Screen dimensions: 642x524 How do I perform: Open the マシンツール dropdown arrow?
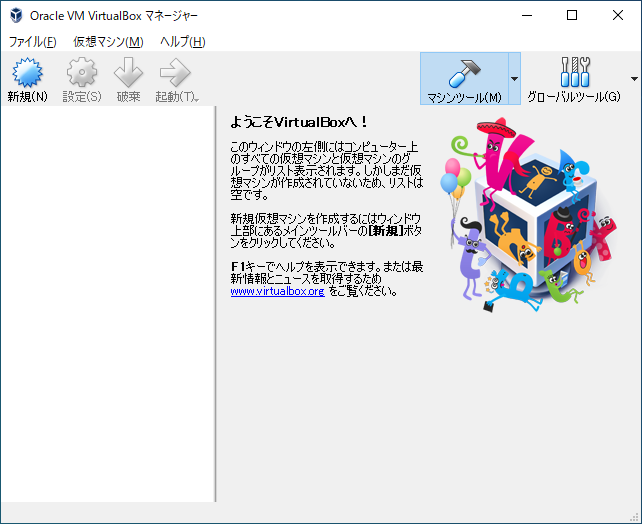click(515, 79)
